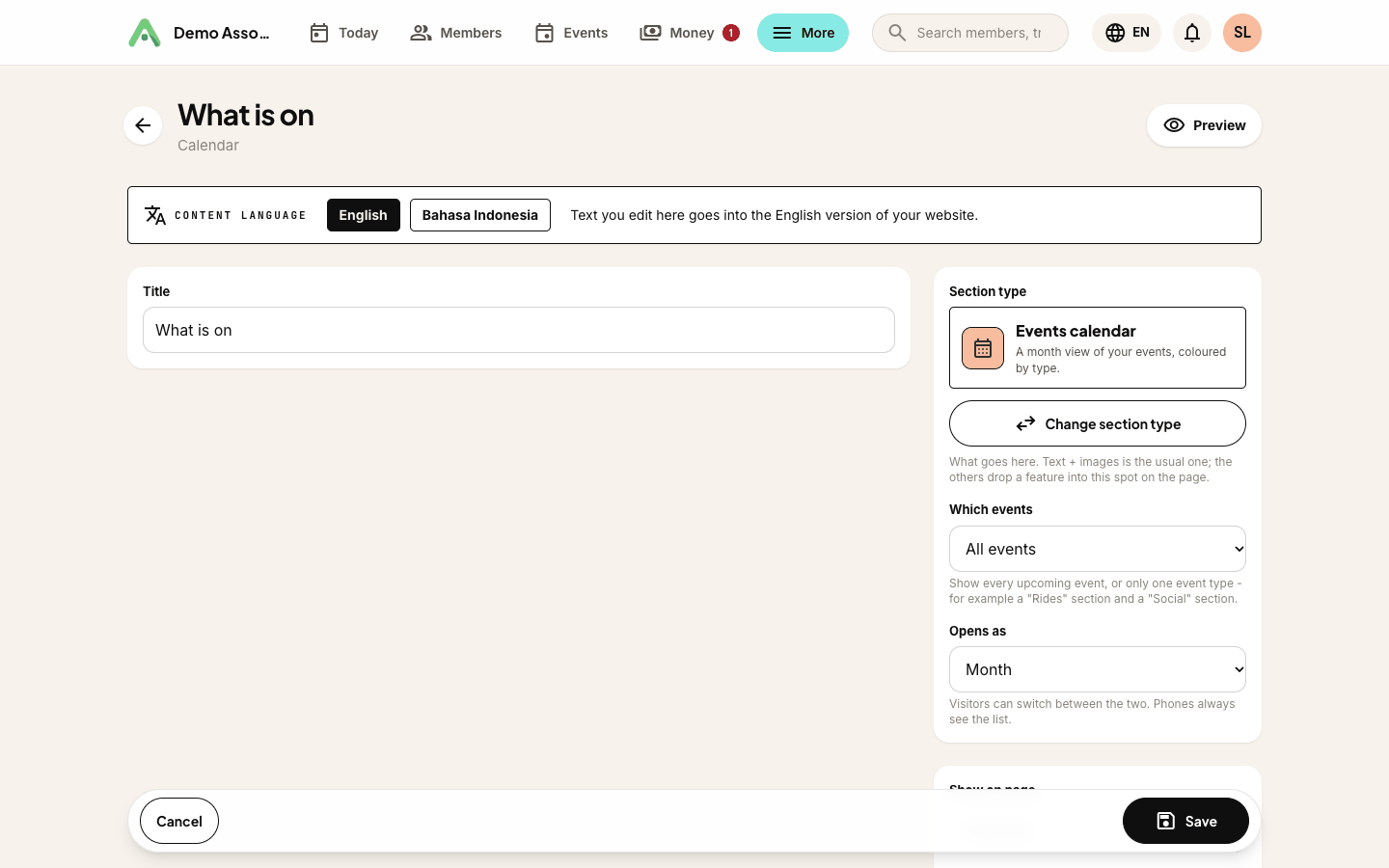The height and width of the screenshot is (868, 1389).
Task: Click the 'Text you edit here goes into' notice
Action: tap(774, 215)
